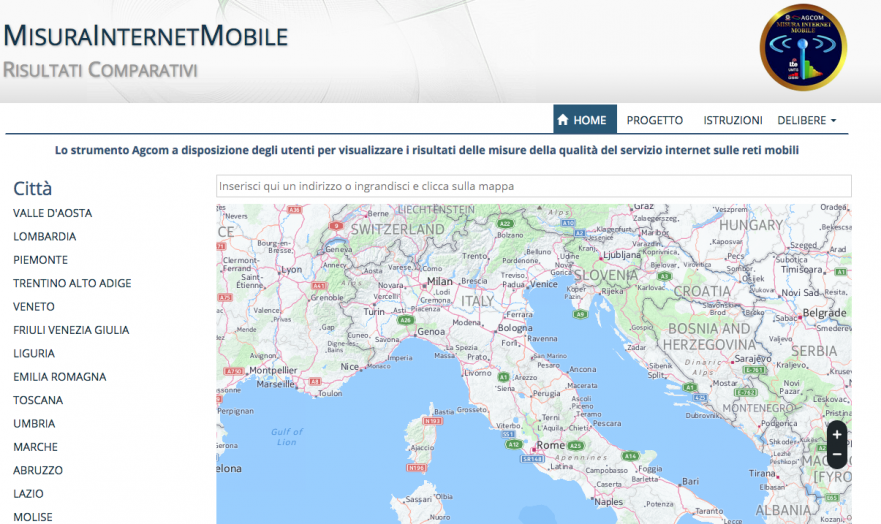The image size is (881, 524).
Task: Click Milan on the map
Action: point(439,281)
